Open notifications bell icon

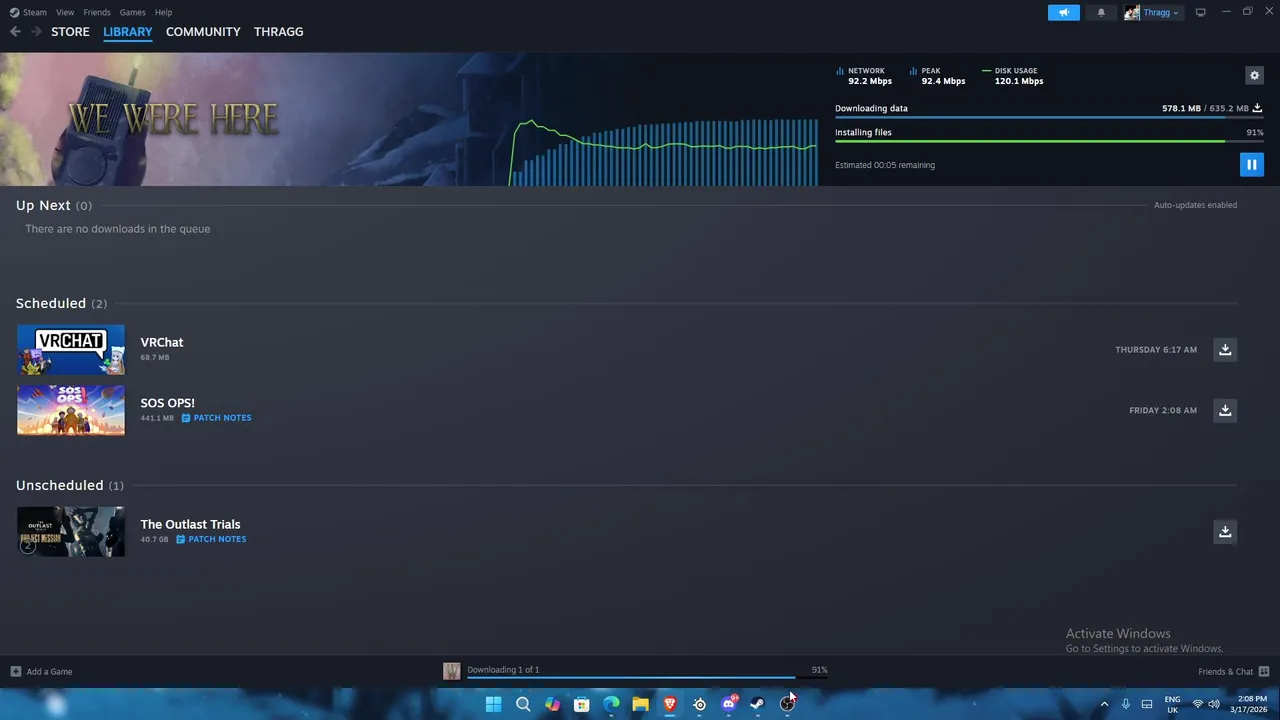click(1101, 12)
